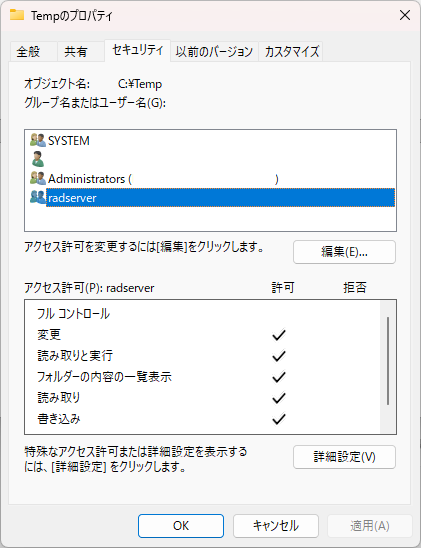Image resolution: width=421 pixels, height=548 pixels.
Task: Open 詳細設定(V) advanced settings
Action: tap(344, 457)
